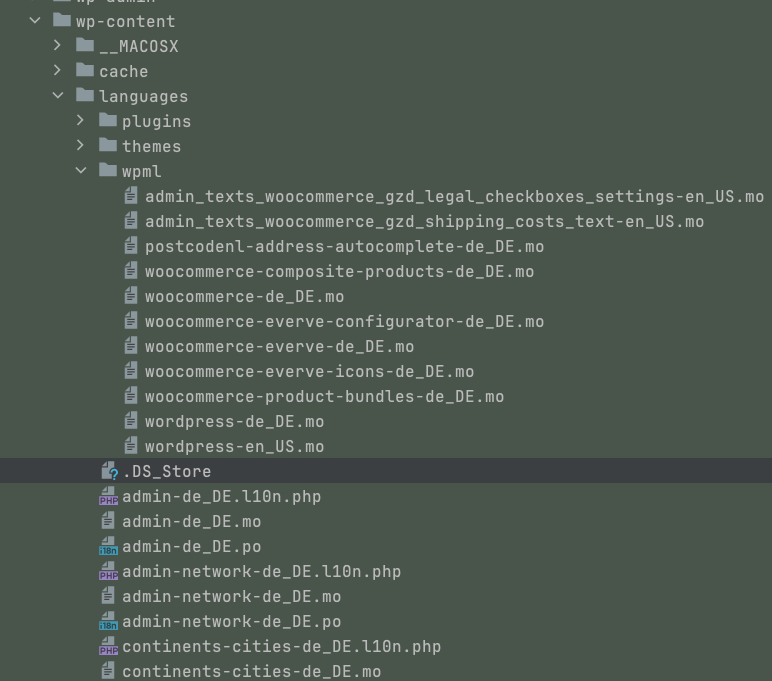Click file icon of legal_checkboxes_settings-en_US.mo
This screenshot has width=772, height=681.
coord(131,196)
